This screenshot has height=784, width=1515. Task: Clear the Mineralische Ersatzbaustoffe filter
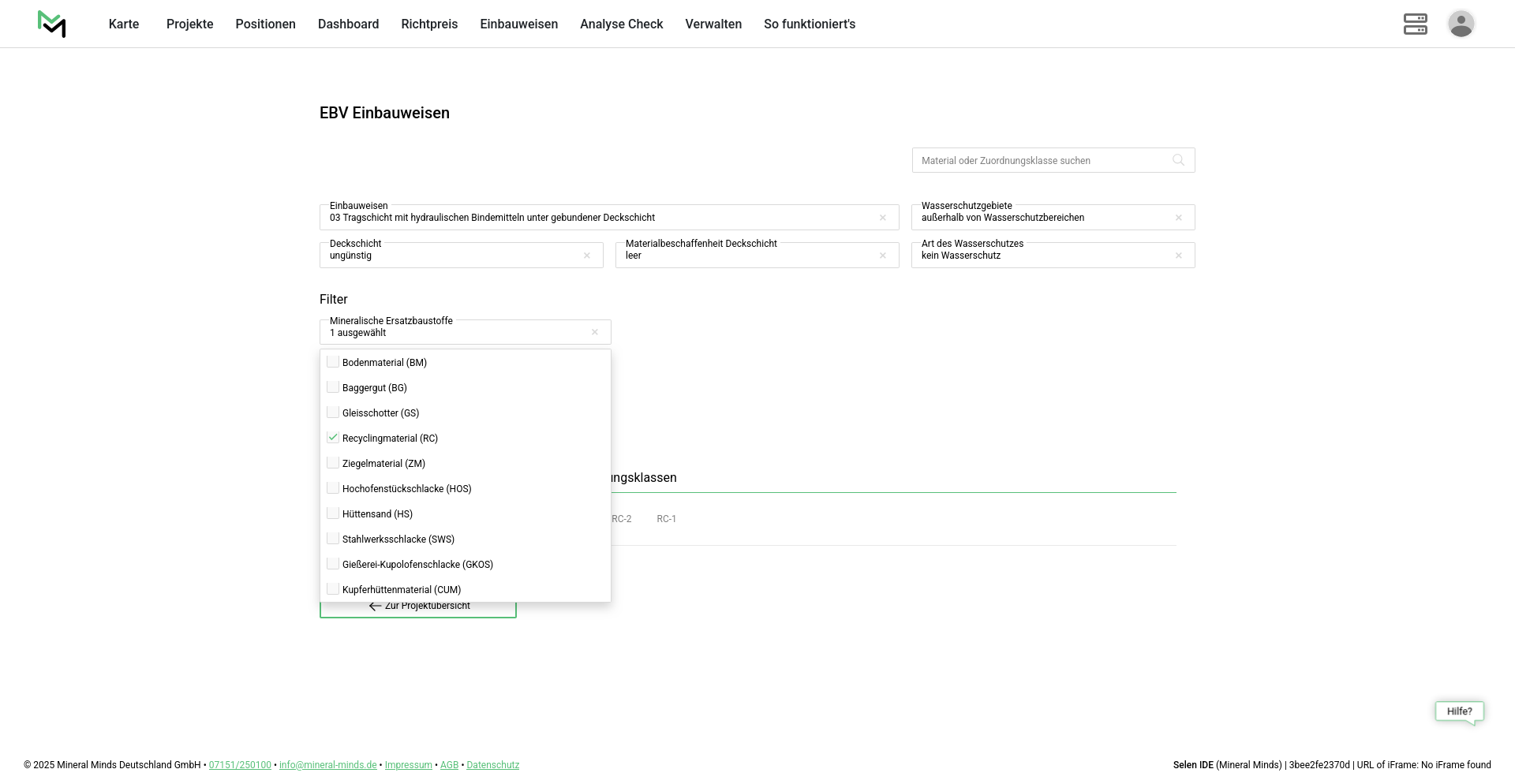tap(595, 332)
